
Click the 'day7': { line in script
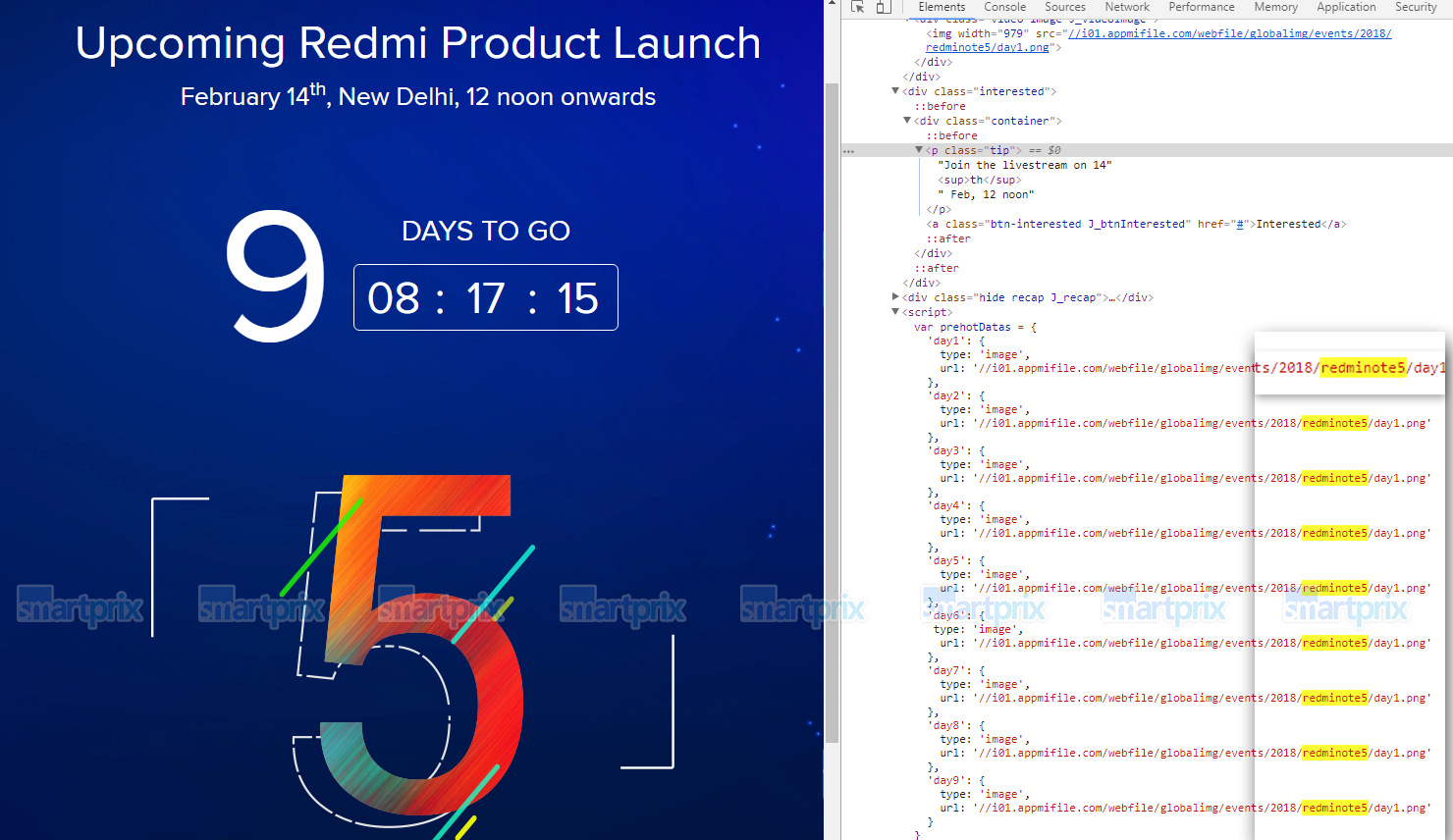point(956,670)
